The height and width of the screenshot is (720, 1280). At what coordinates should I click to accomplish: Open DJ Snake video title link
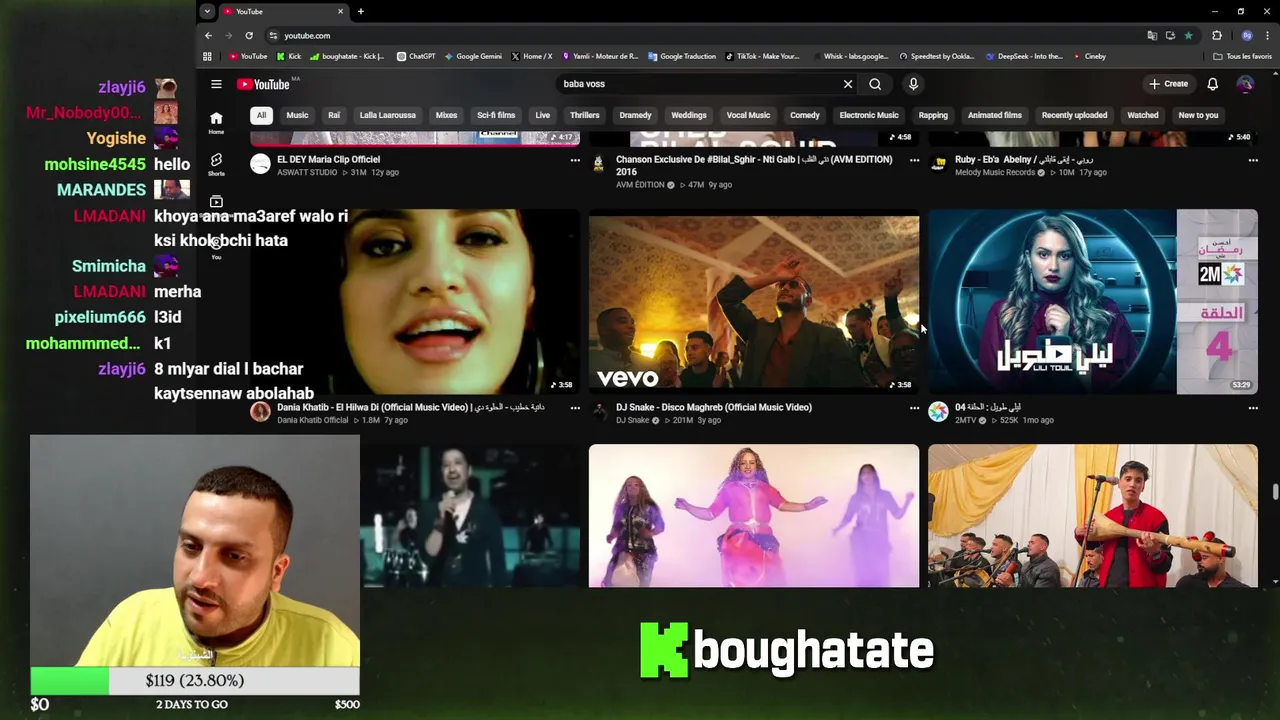click(x=713, y=407)
